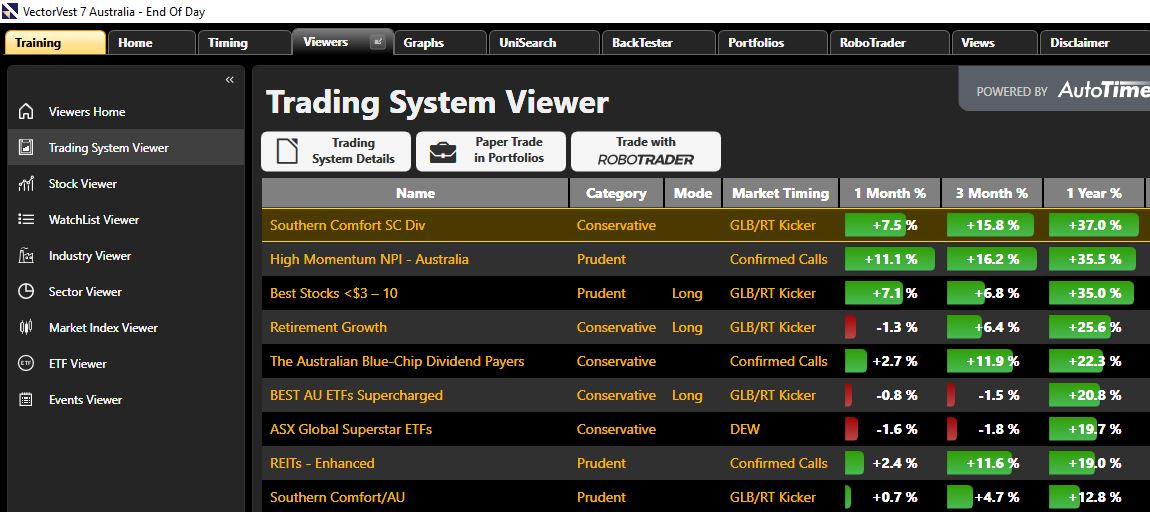Open the Timing tab

244,43
